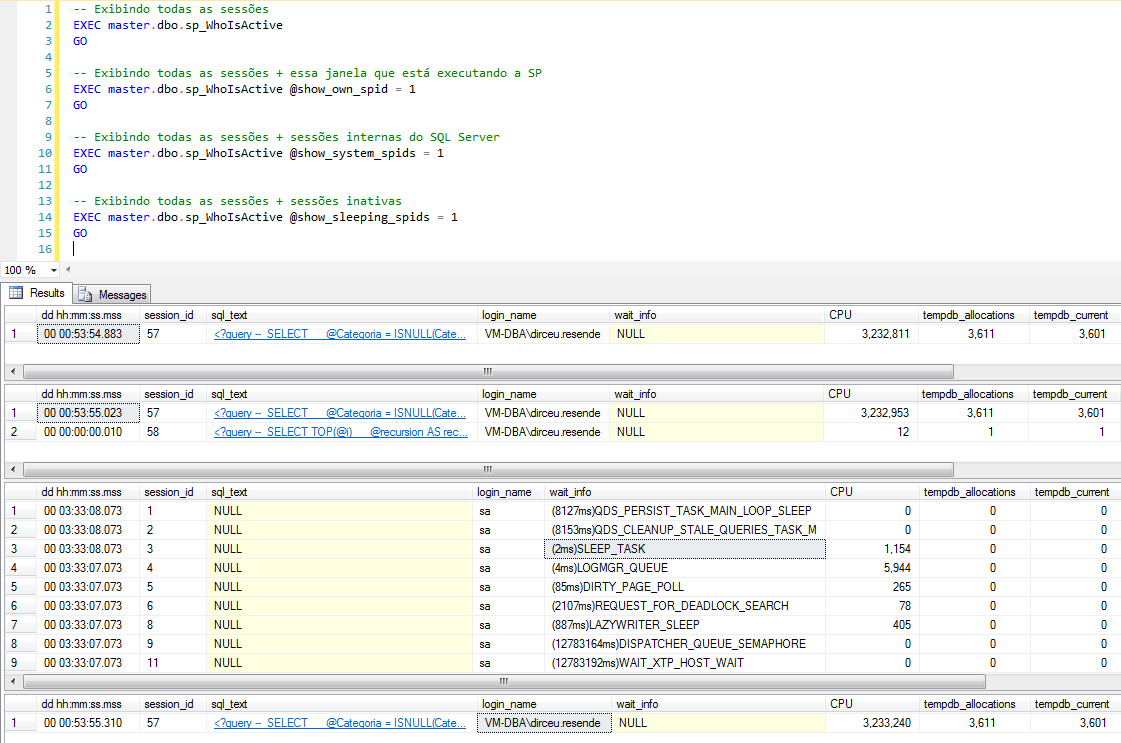Click the Messages tab page icon
1121x743 pixels.
(85, 295)
